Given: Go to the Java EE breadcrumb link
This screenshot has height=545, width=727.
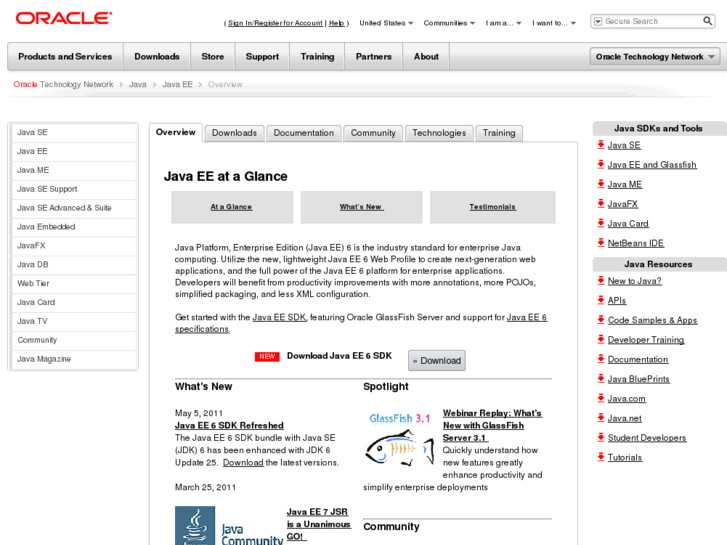Looking at the screenshot, I should [x=177, y=84].
